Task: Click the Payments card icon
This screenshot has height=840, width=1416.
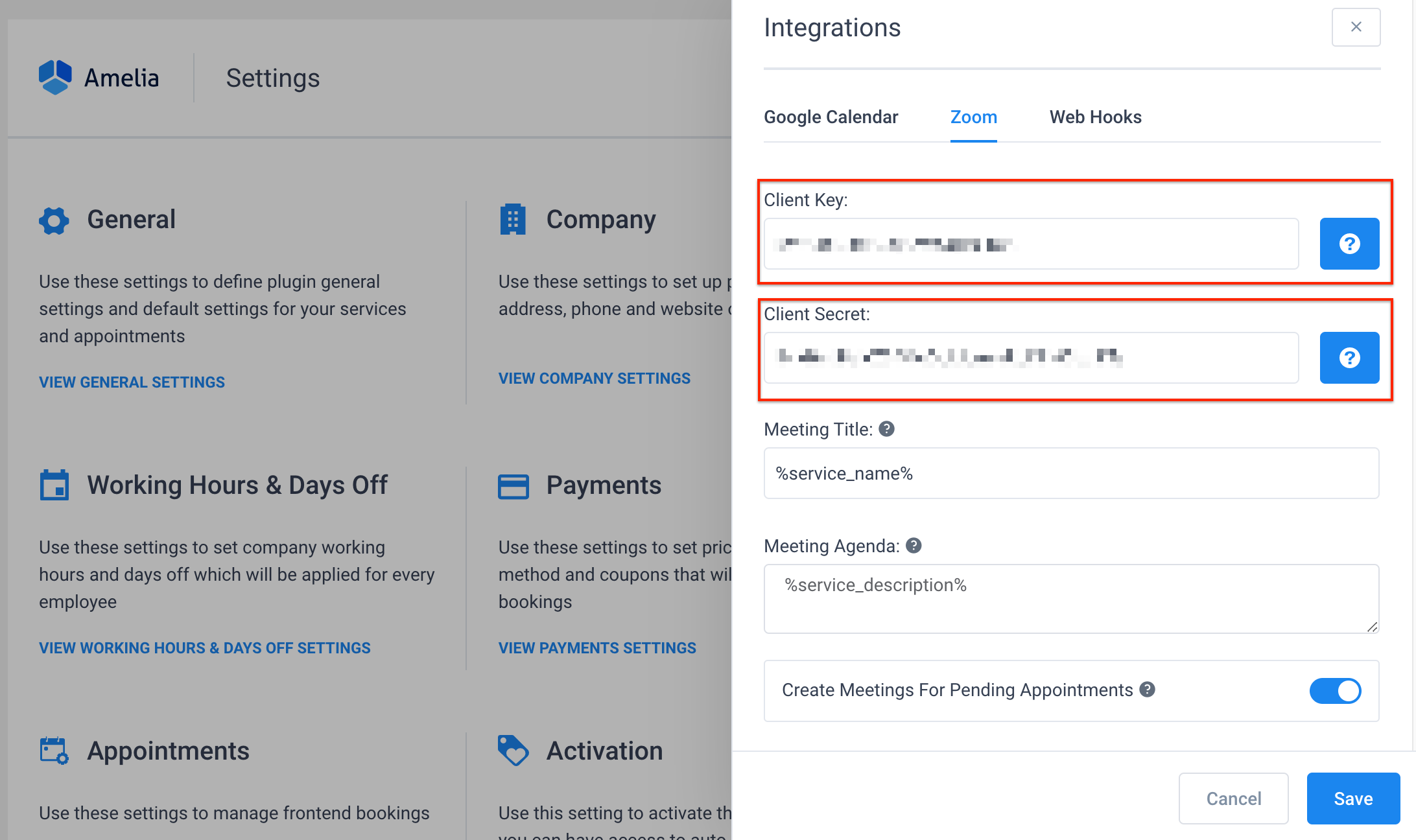Action: pyautogui.click(x=513, y=485)
